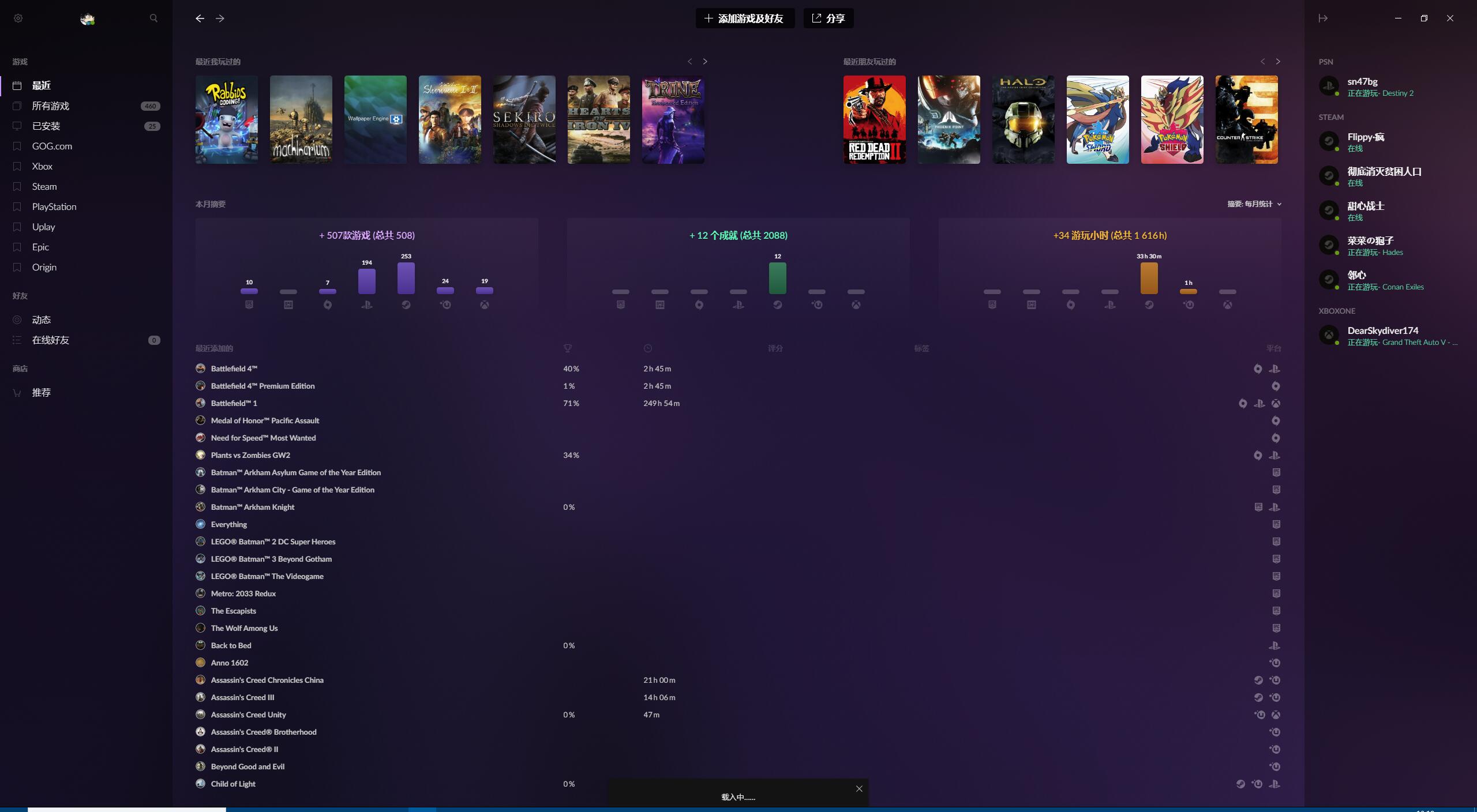Open the Xbox bookmark
Image resolution: width=1477 pixels, height=812 pixels.
pos(86,167)
